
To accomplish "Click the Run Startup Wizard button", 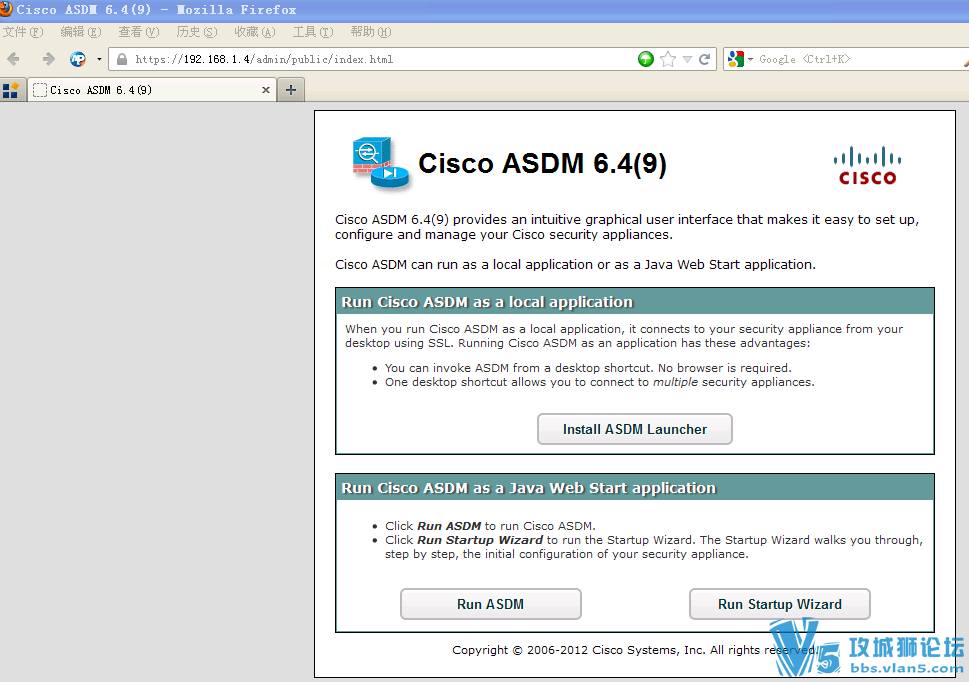I will pos(780,604).
